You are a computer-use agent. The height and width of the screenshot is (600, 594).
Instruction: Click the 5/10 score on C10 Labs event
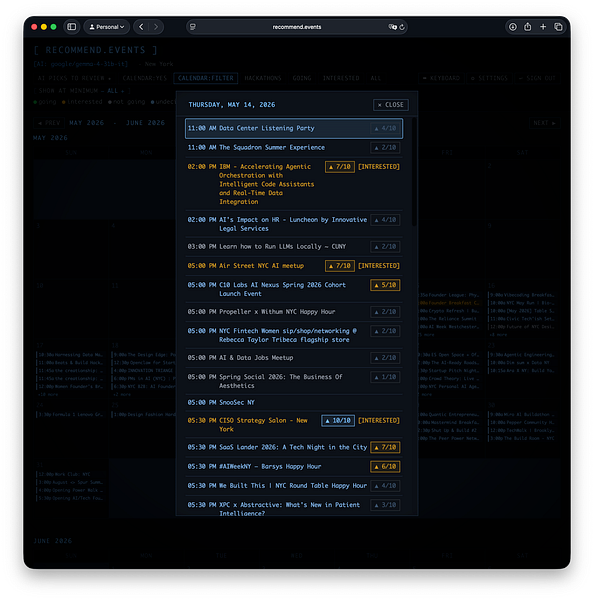point(385,285)
